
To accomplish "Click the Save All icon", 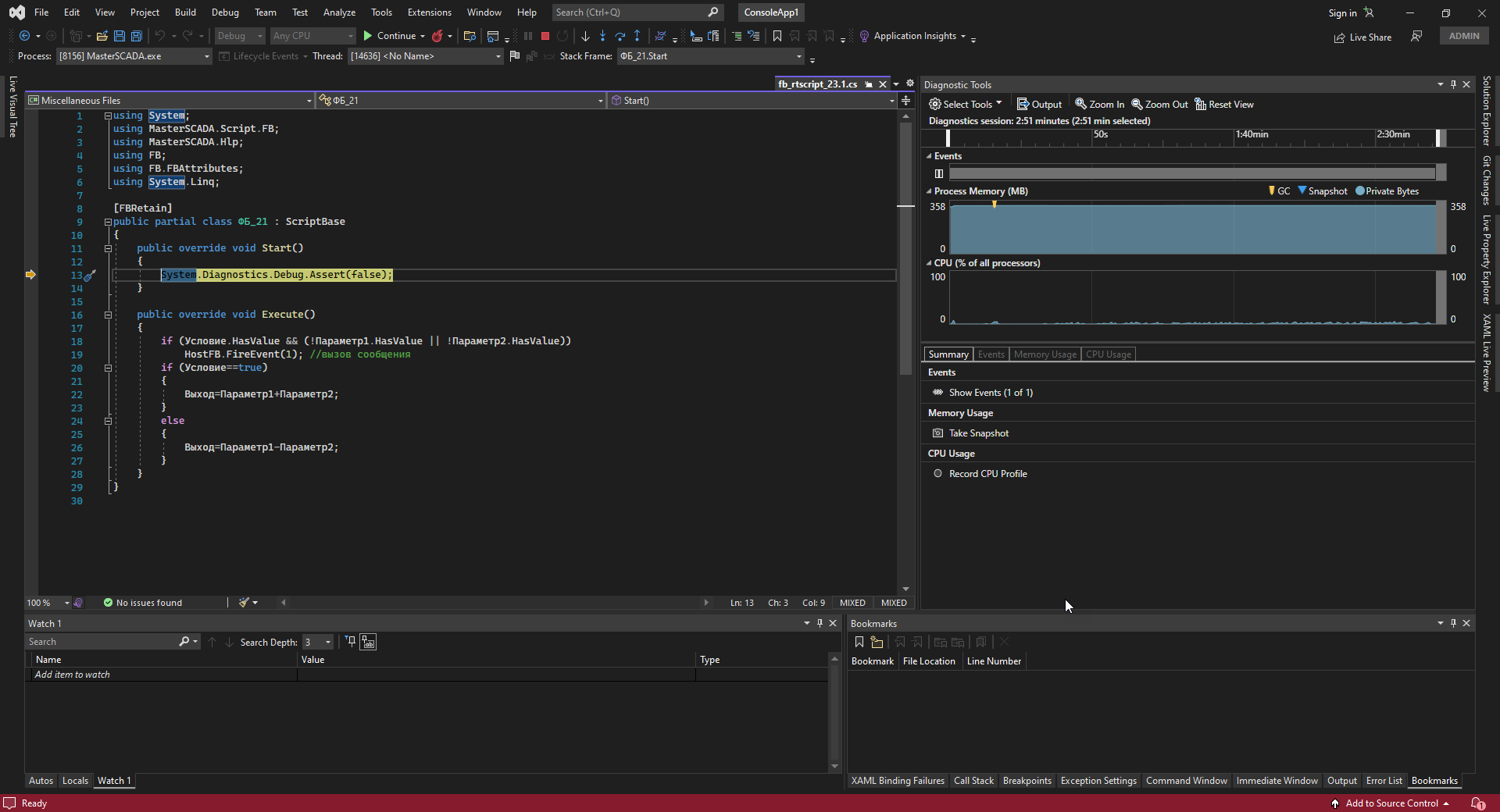I will coord(136,36).
